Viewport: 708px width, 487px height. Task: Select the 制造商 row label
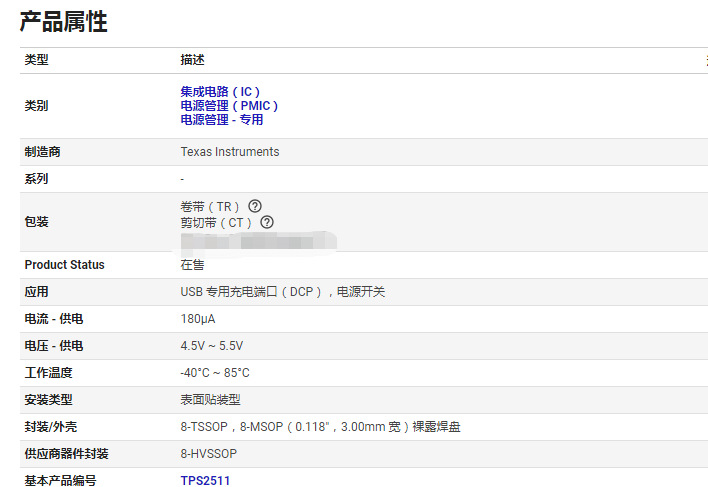(x=42, y=152)
